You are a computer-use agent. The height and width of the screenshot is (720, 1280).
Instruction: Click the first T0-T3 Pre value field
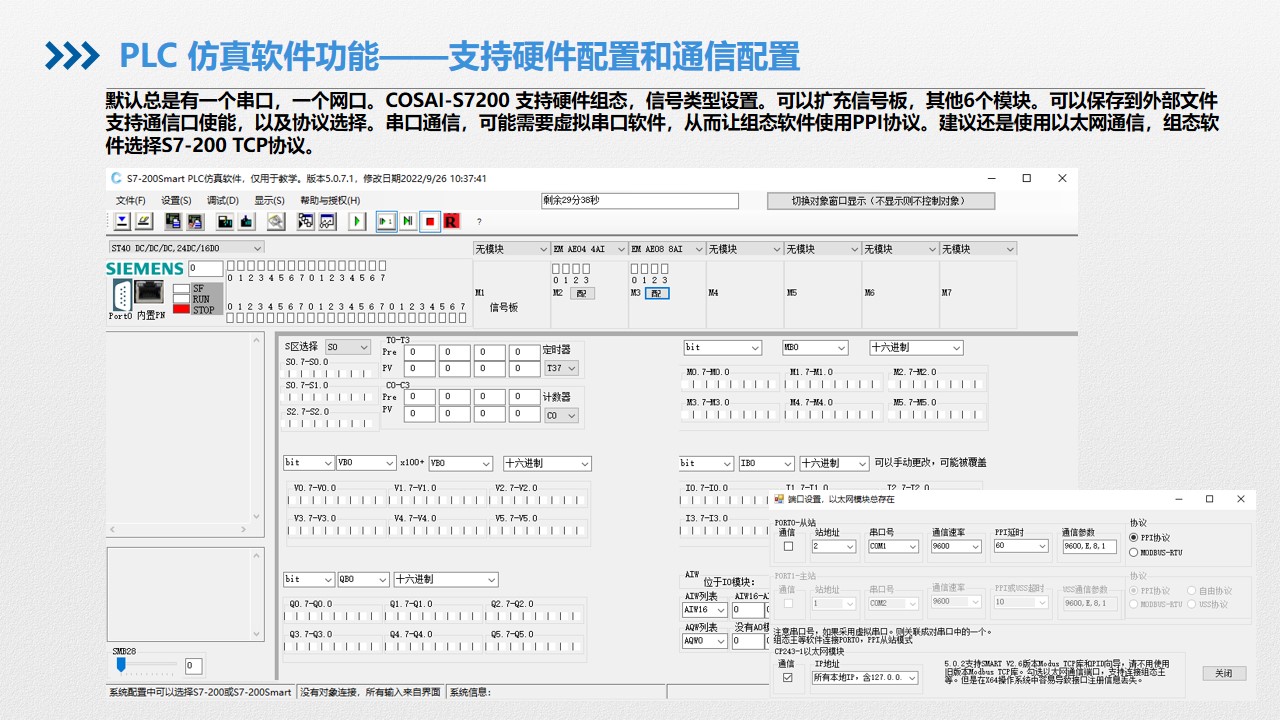[x=420, y=352]
